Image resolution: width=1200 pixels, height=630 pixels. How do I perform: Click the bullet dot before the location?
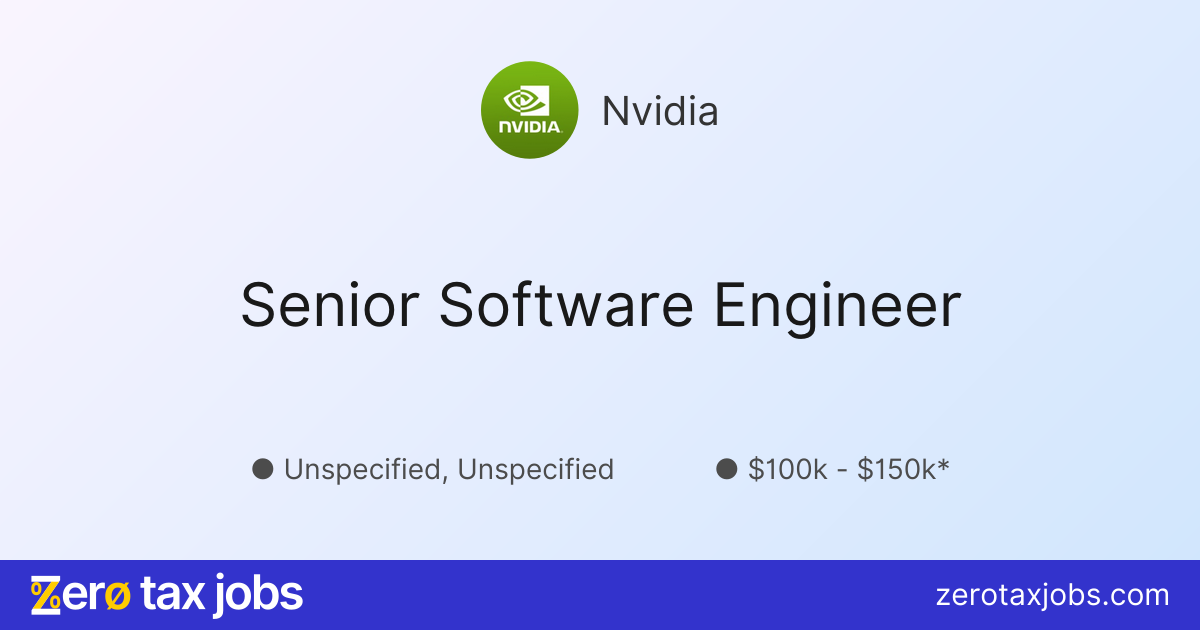point(263,468)
